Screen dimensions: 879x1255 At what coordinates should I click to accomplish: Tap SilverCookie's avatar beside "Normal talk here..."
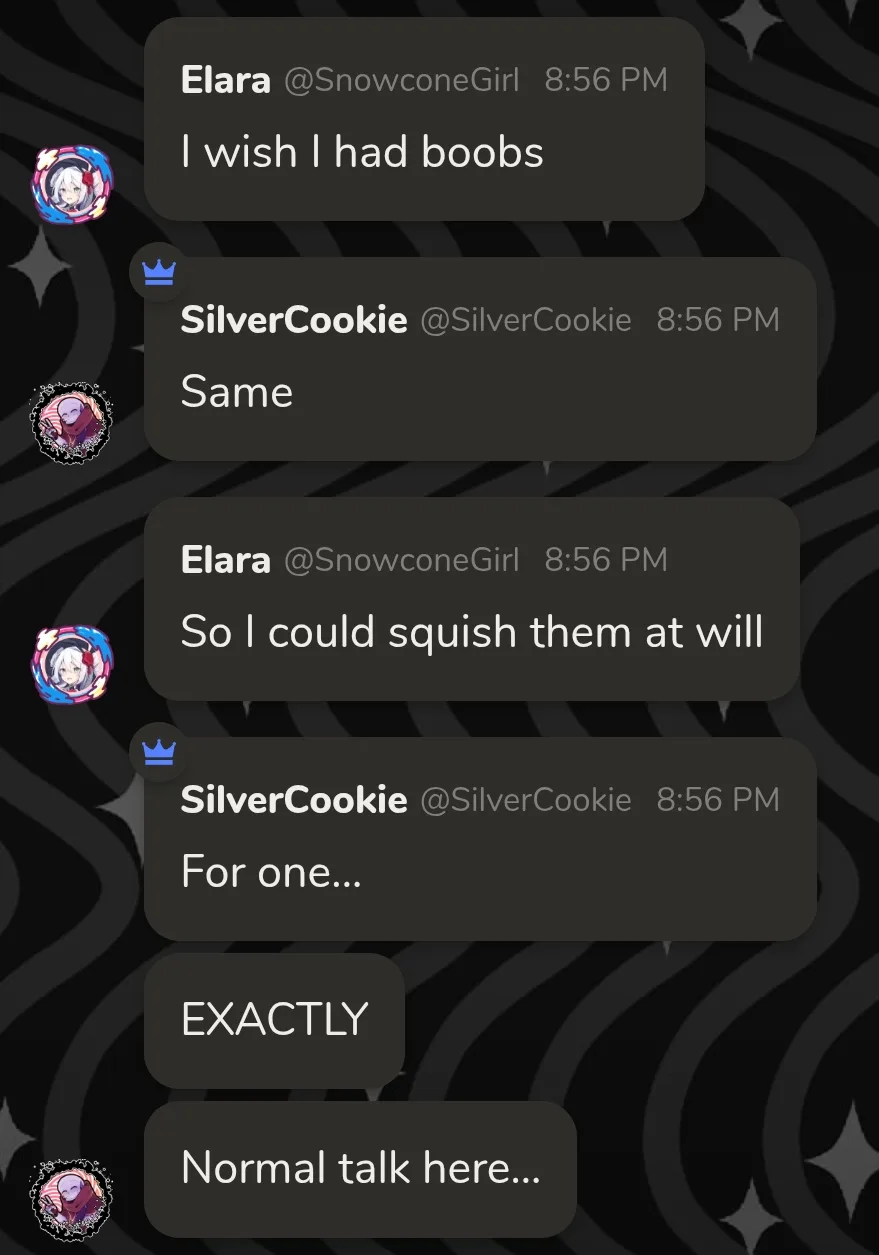(x=72, y=1198)
